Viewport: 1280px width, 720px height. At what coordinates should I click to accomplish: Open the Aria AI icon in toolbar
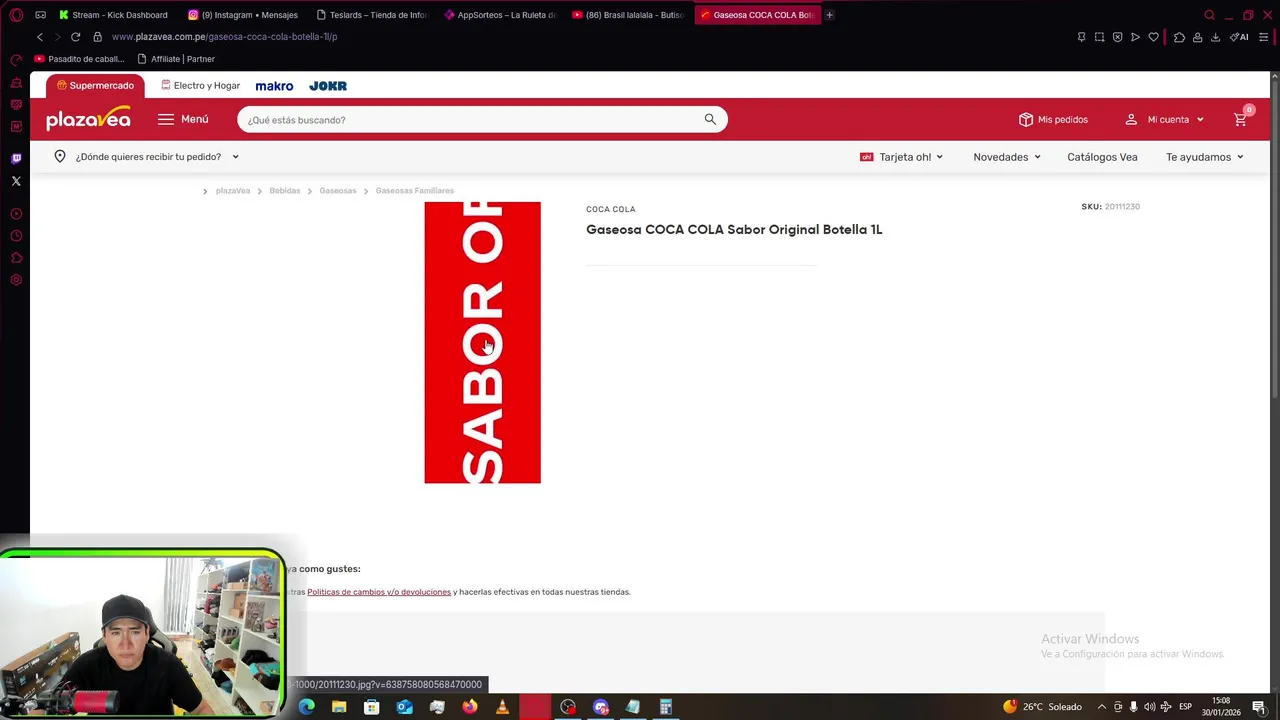click(1240, 37)
